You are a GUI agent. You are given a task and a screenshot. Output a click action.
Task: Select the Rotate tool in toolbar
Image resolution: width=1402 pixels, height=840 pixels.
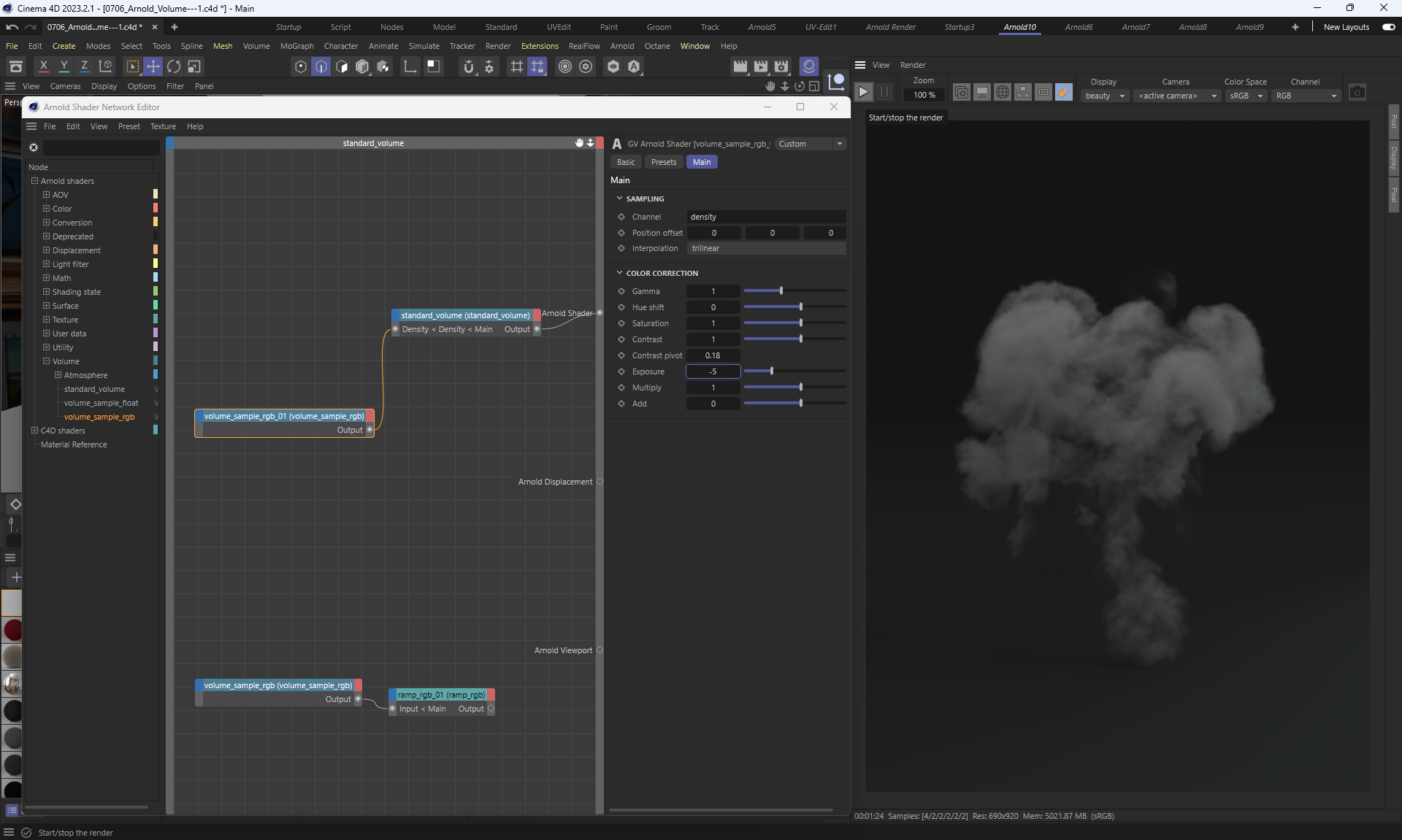tap(174, 66)
